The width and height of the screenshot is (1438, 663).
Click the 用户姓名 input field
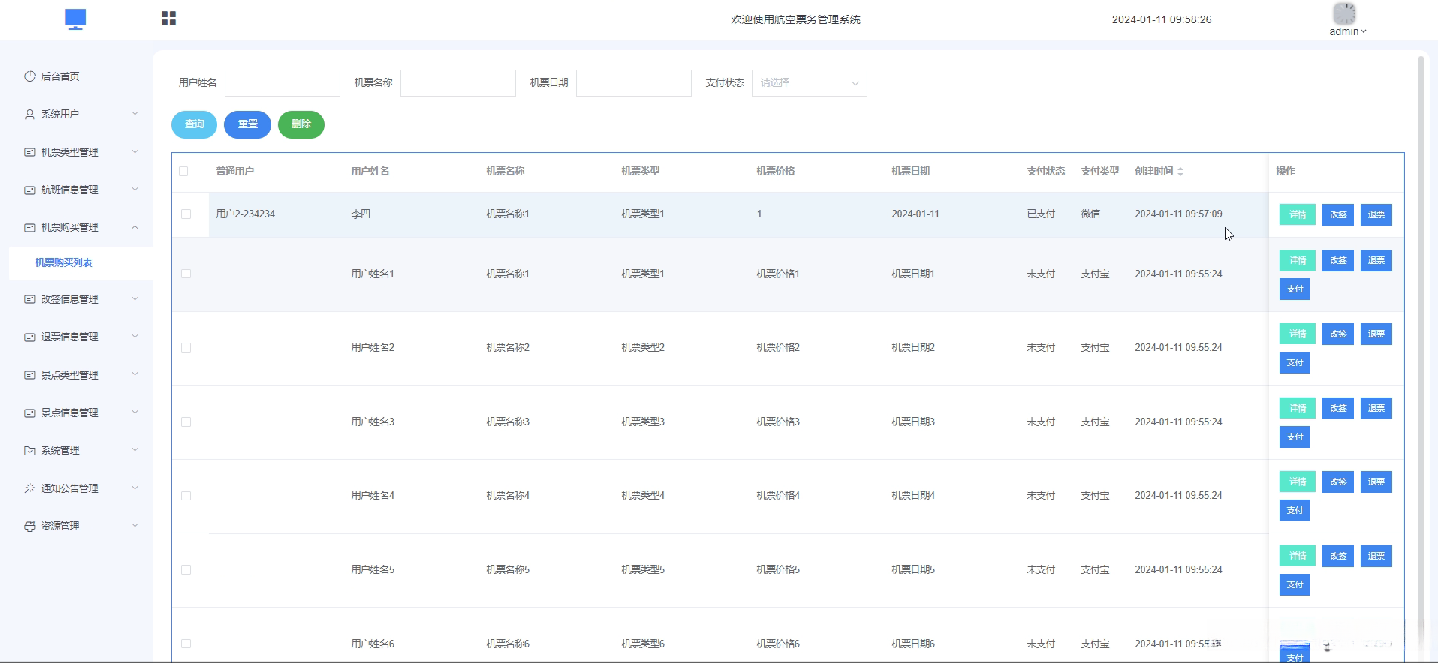pos(283,83)
